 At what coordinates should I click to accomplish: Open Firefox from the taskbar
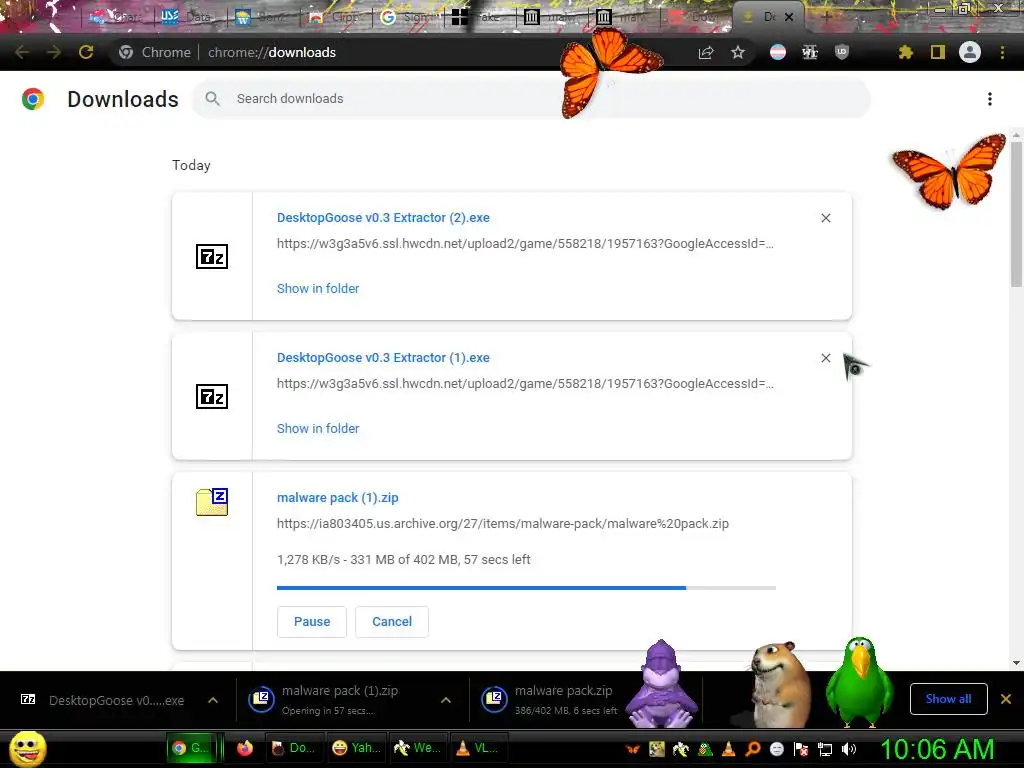245,748
